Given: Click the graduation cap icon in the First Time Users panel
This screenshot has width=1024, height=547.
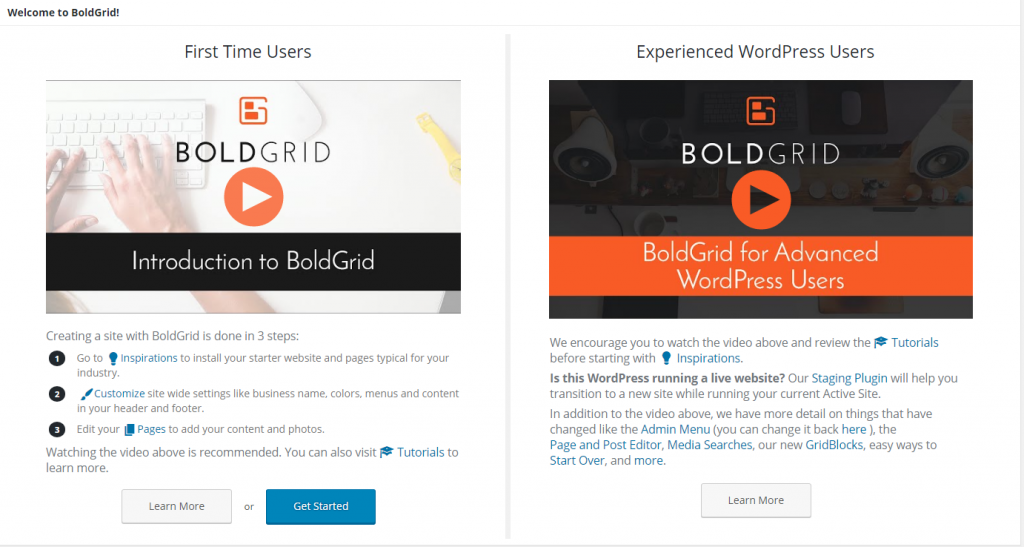Looking at the screenshot, I should click(386, 453).
